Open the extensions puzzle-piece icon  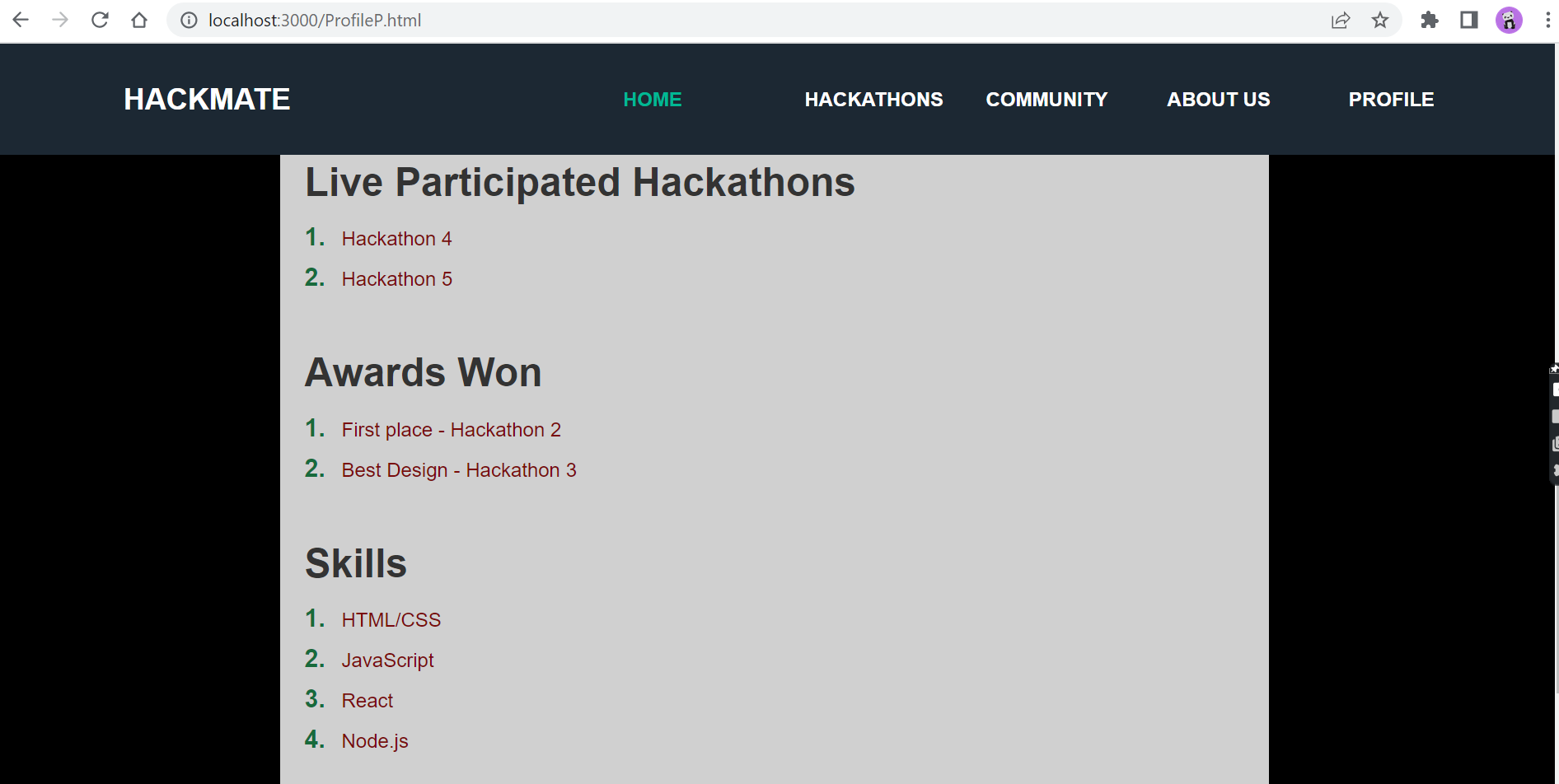pos(1429,20)
